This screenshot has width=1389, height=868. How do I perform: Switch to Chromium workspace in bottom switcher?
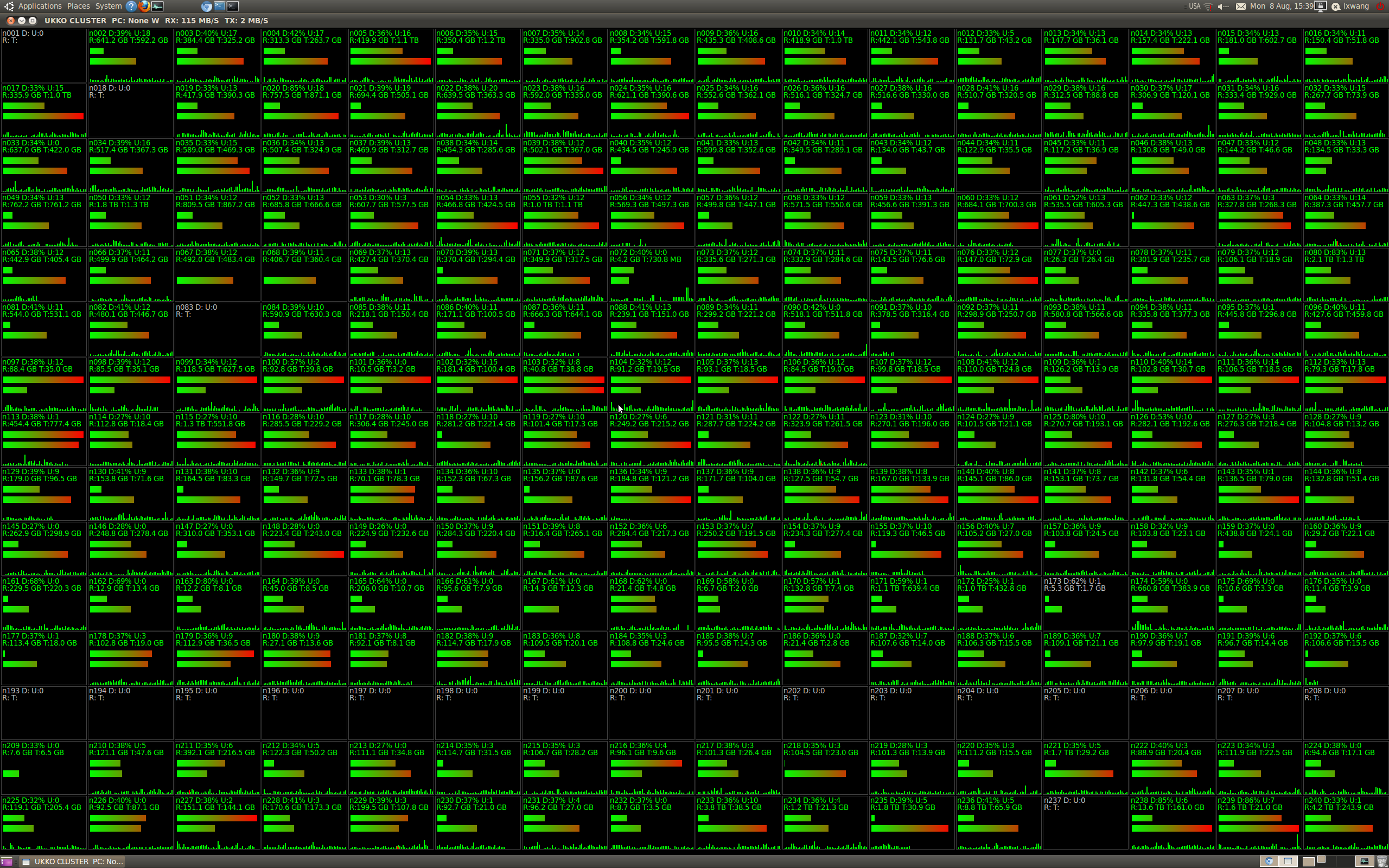(x=1270, y=861)
